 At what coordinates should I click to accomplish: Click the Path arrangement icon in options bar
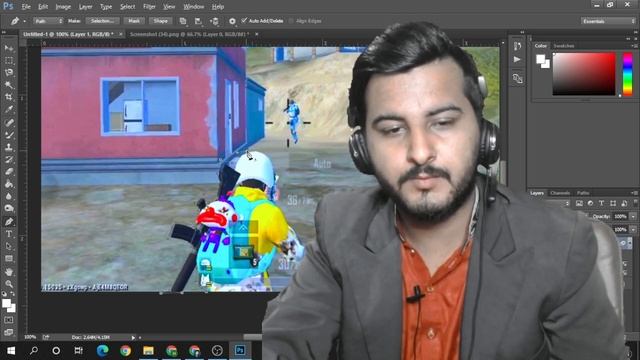tap(214, 21)
